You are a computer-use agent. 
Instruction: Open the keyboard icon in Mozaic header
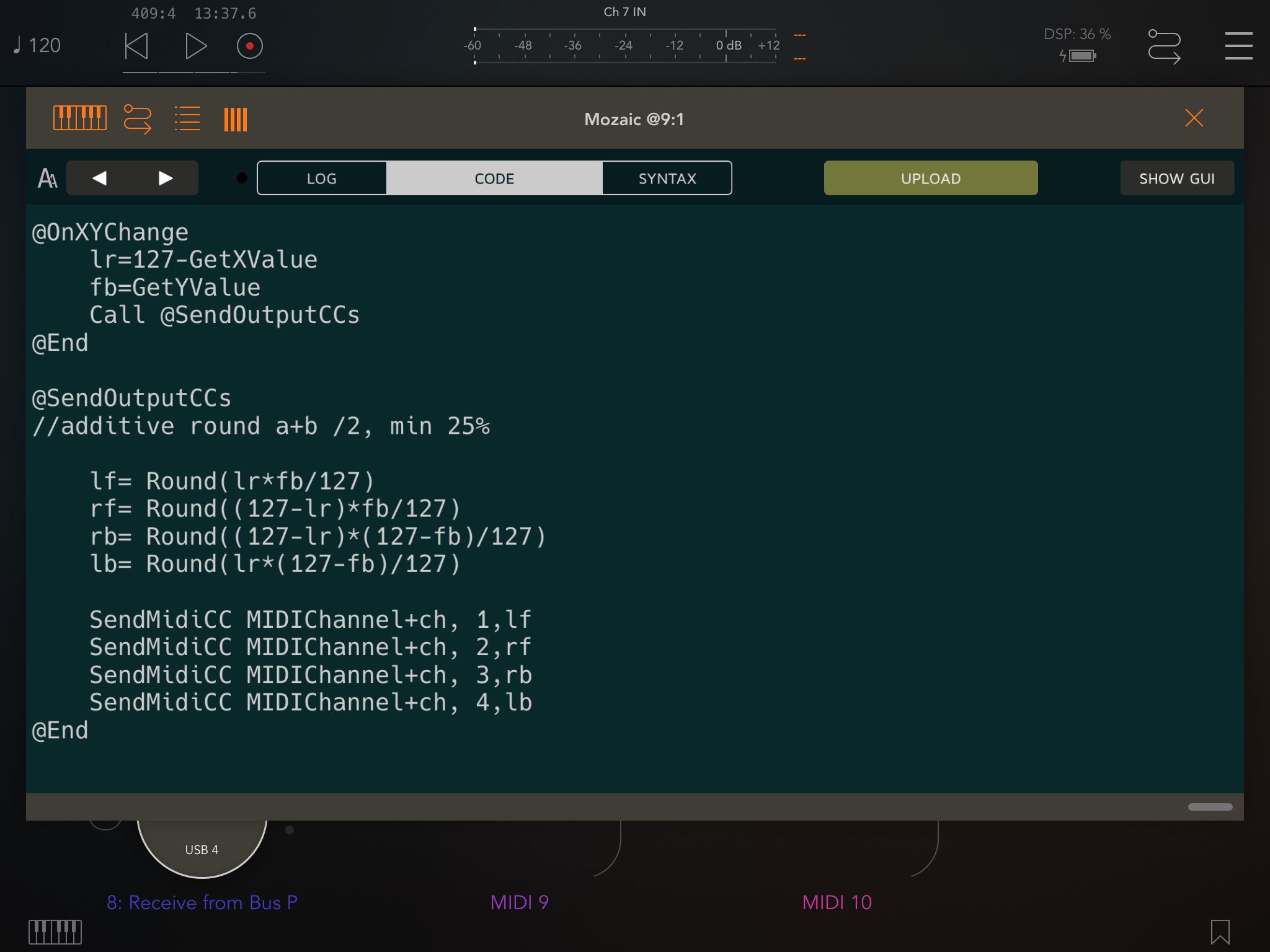(x=79, y=118)
